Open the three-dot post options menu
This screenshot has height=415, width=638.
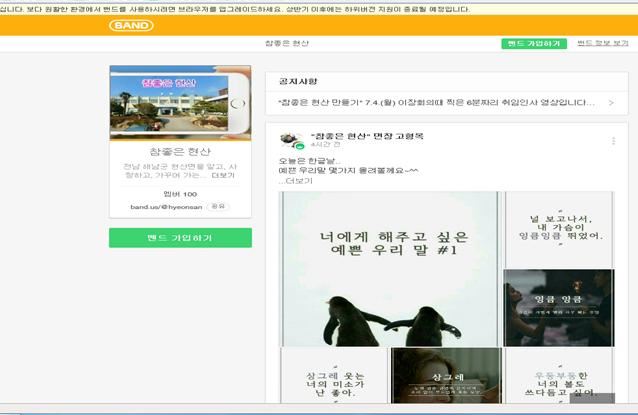point(613,141)
